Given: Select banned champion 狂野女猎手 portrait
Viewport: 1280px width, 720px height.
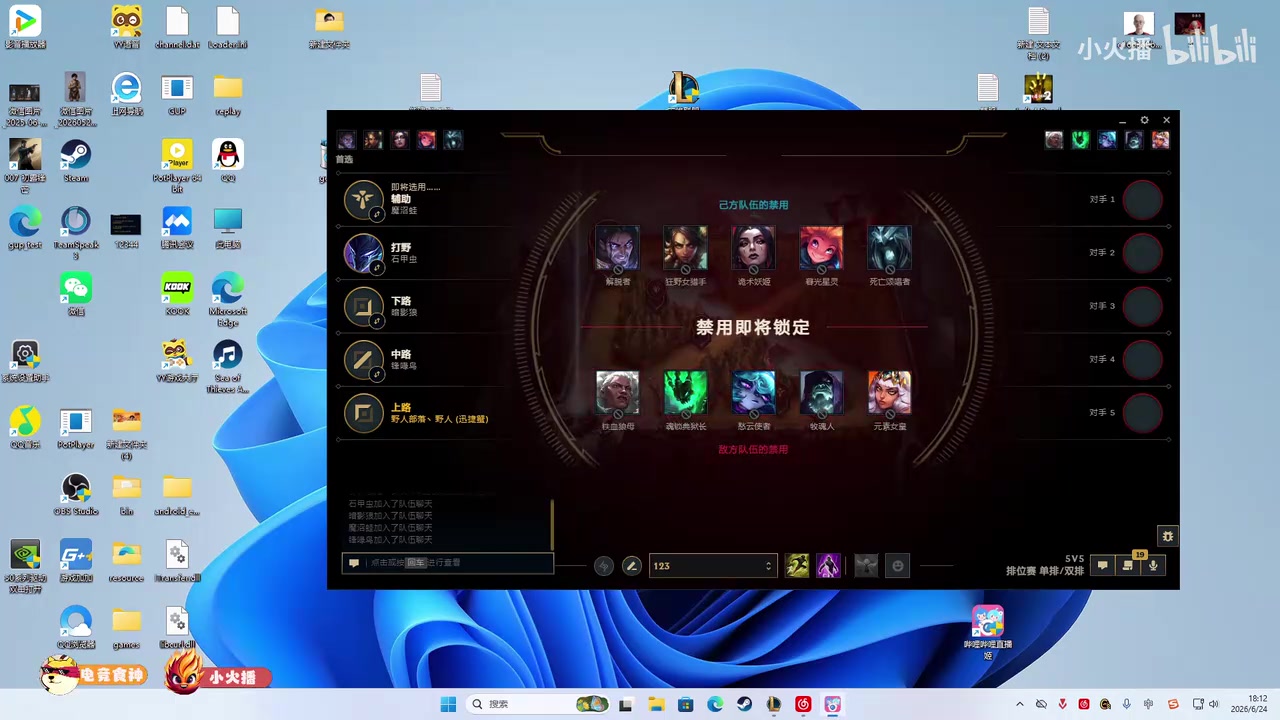Looking at the screenshot, I should pyautogui.click(x=685, y=247).
